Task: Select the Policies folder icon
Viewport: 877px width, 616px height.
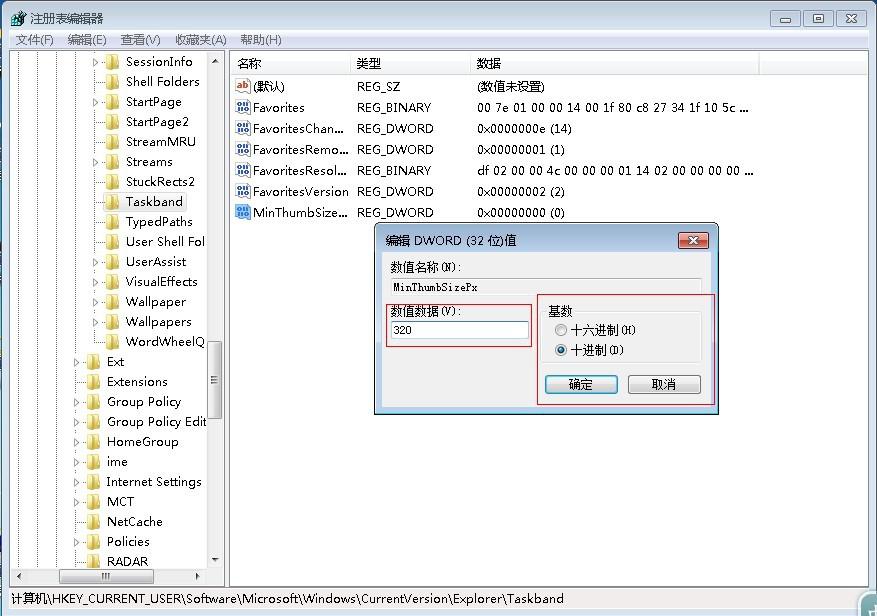Action: 93,542
